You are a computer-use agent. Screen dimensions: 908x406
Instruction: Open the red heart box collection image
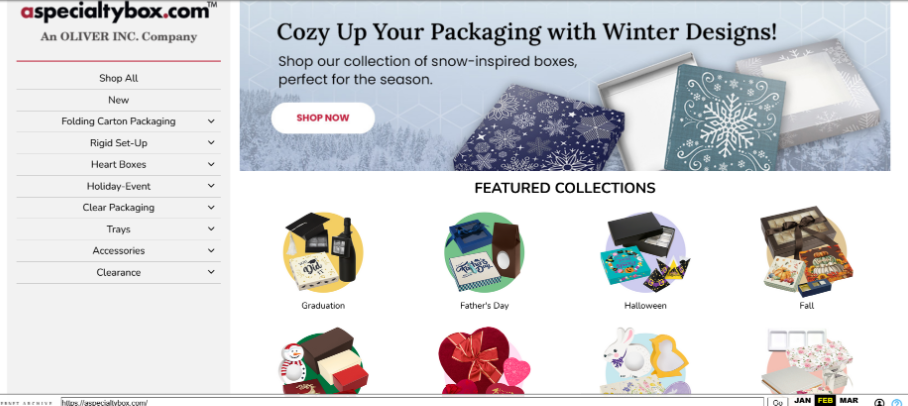tap(484, 361)
